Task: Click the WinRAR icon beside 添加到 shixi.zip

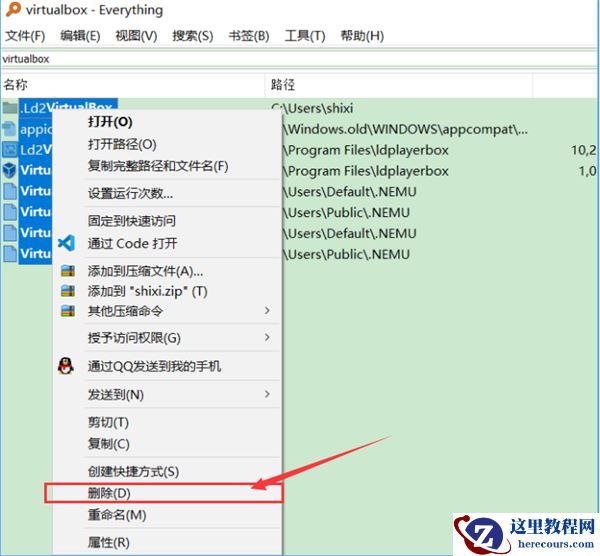Action: coord(68,291)
